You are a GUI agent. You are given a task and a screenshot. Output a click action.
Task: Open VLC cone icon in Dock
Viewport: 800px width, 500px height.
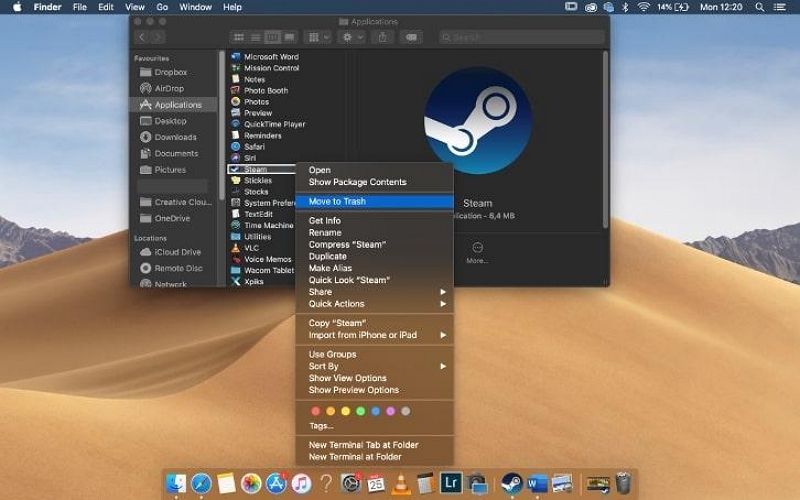(x=401, y=483)
